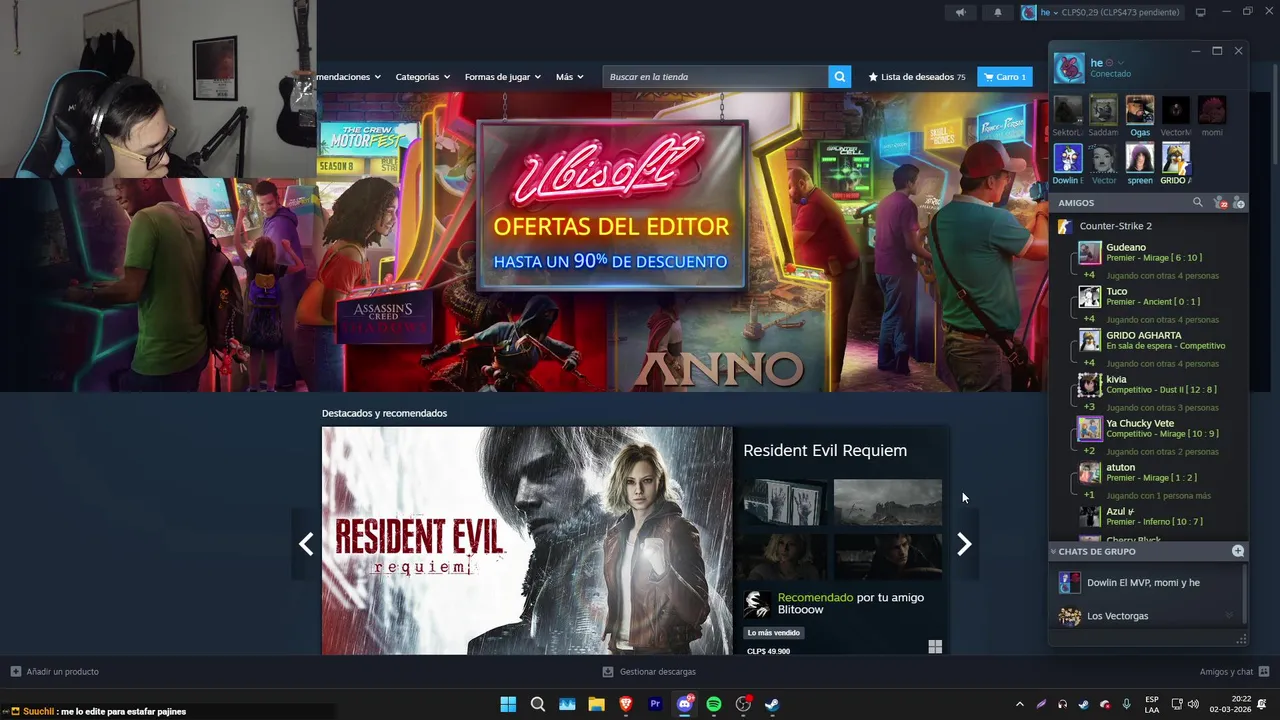Open chat with GRIDO AGHARTA
This screenshot has width=1280, height=720.
pyautogui.click(x=1160, y=340)
